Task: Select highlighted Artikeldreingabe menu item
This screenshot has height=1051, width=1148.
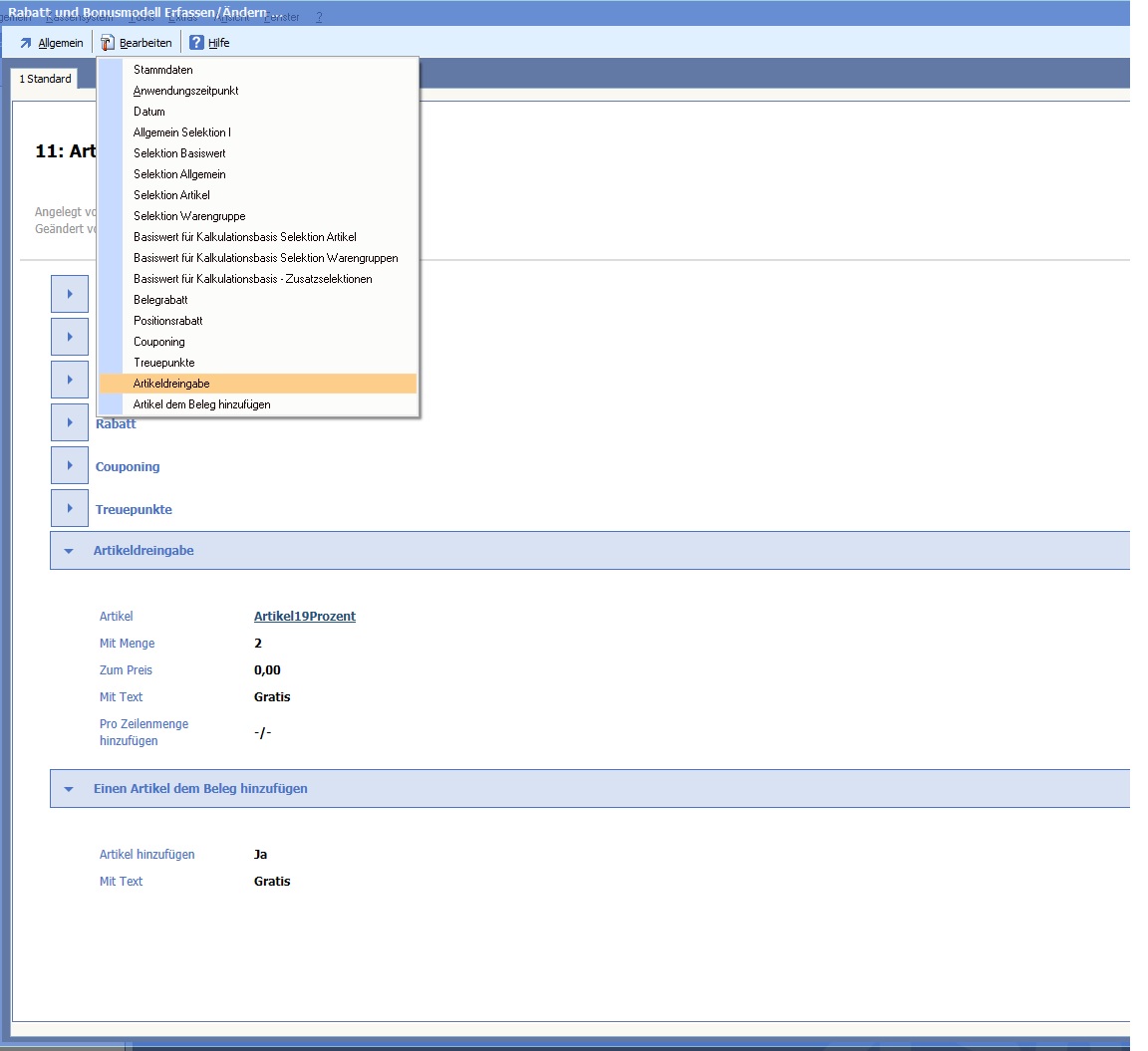Action: pyautogui.click(x=171, y=384)
